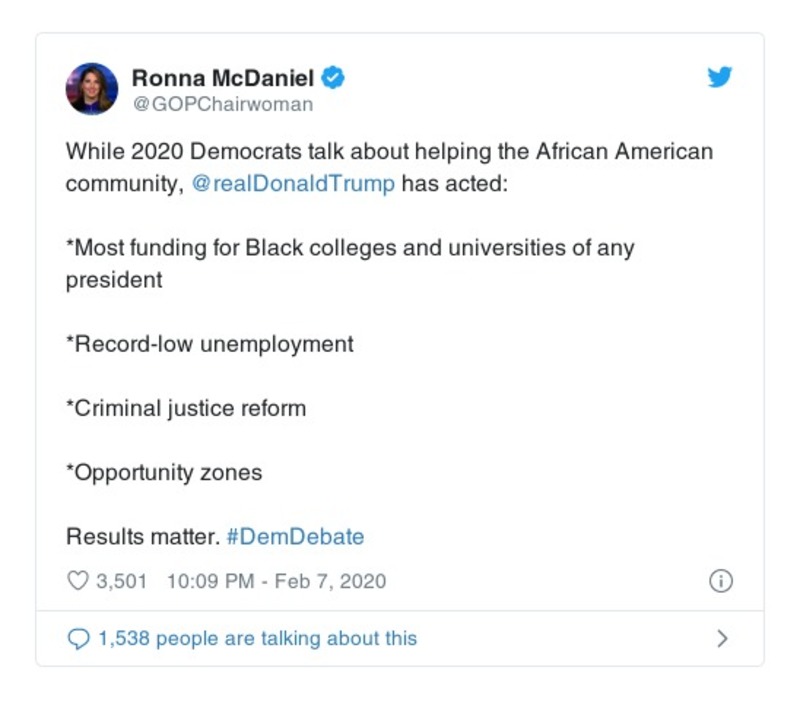Open the @GOPChairwoman handle link
800x702 pixels.
tap(222, 104)
